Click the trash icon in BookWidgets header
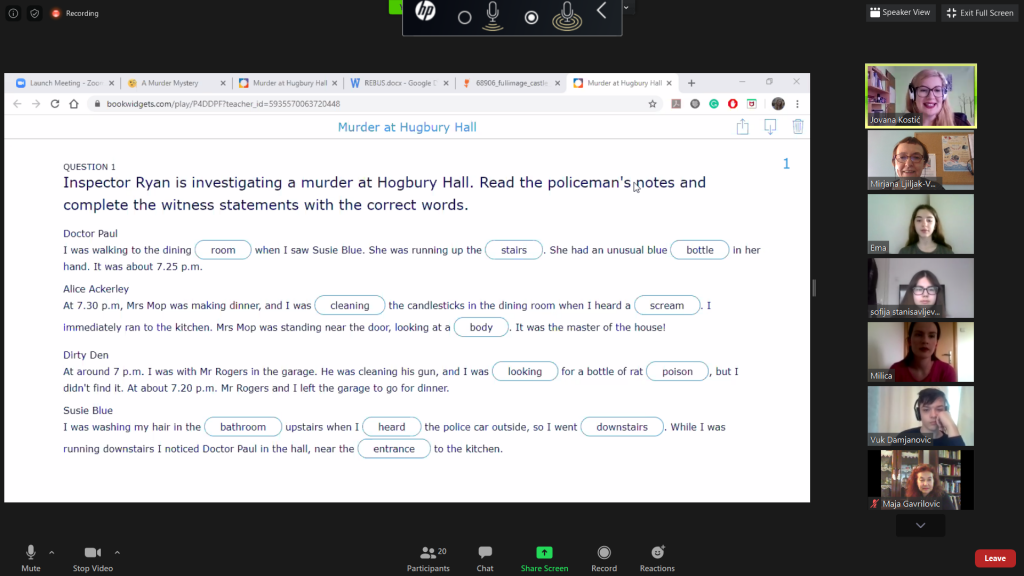The height and width of the screenshot is (576, 1024). [x=798, y=127]
